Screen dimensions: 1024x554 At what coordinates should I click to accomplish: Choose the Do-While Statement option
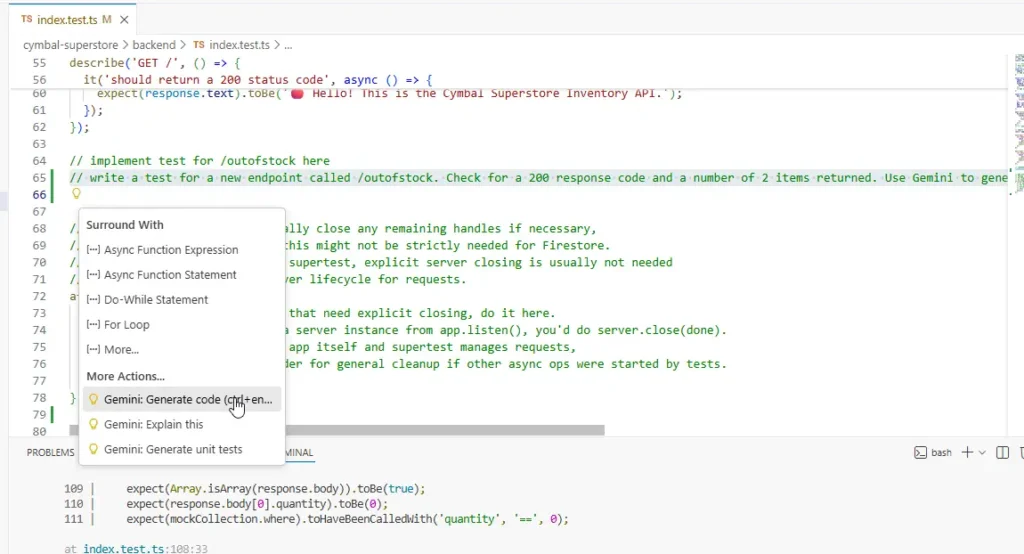[x=156, y=300]
